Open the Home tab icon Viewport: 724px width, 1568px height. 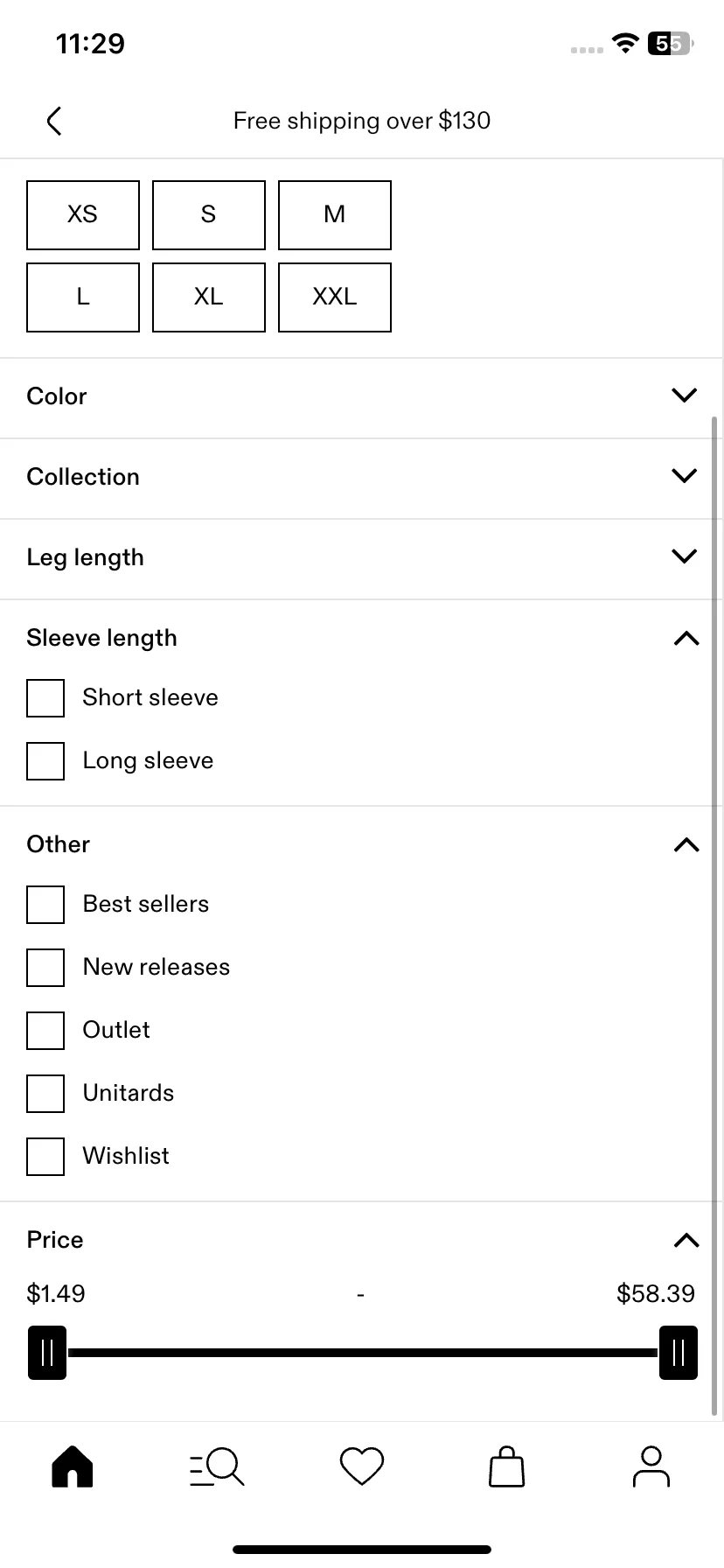73,1466
